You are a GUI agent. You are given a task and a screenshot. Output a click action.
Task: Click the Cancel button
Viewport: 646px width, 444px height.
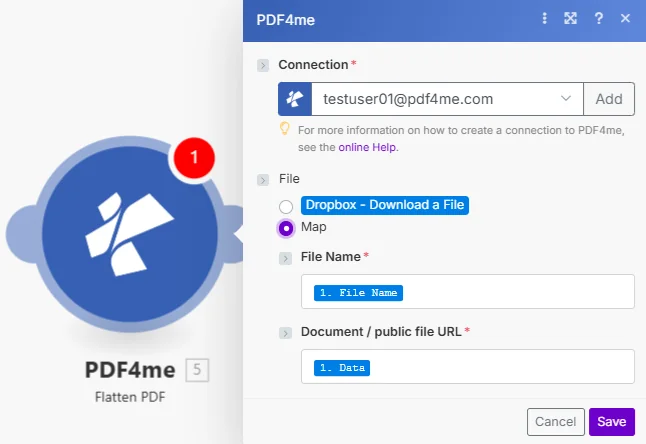[555, 421]
